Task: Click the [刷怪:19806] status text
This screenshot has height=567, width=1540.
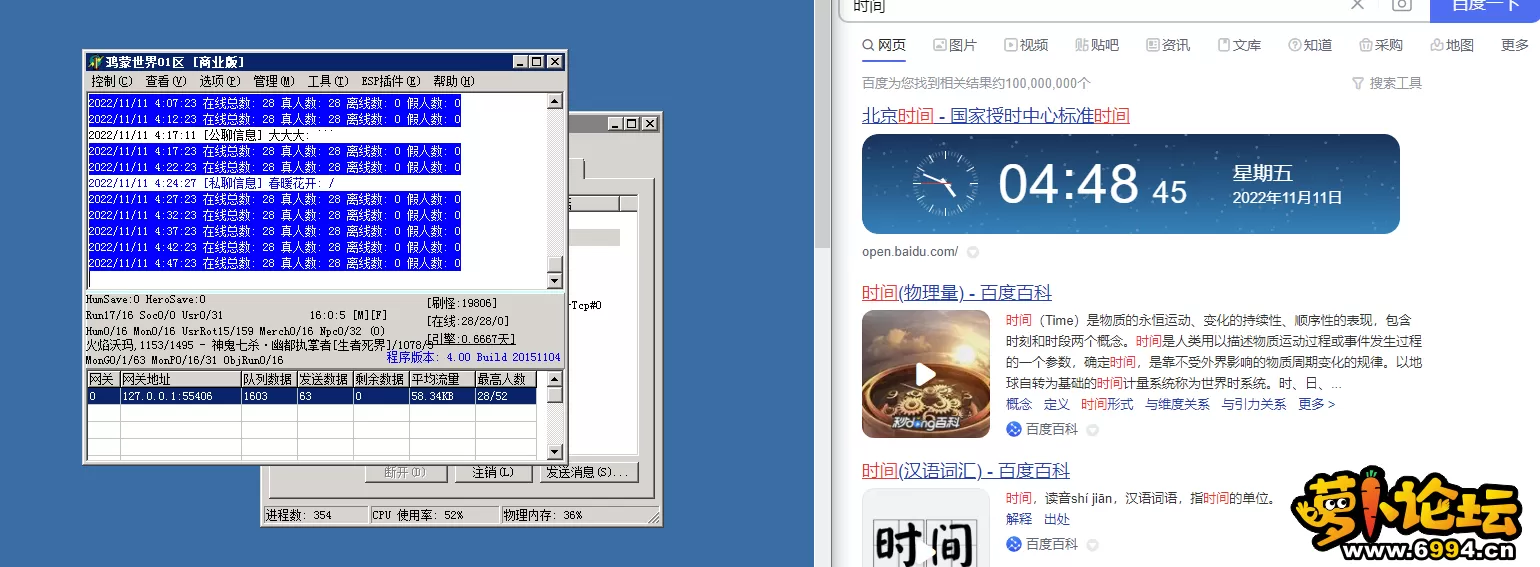Action: (x=461, y=303)
